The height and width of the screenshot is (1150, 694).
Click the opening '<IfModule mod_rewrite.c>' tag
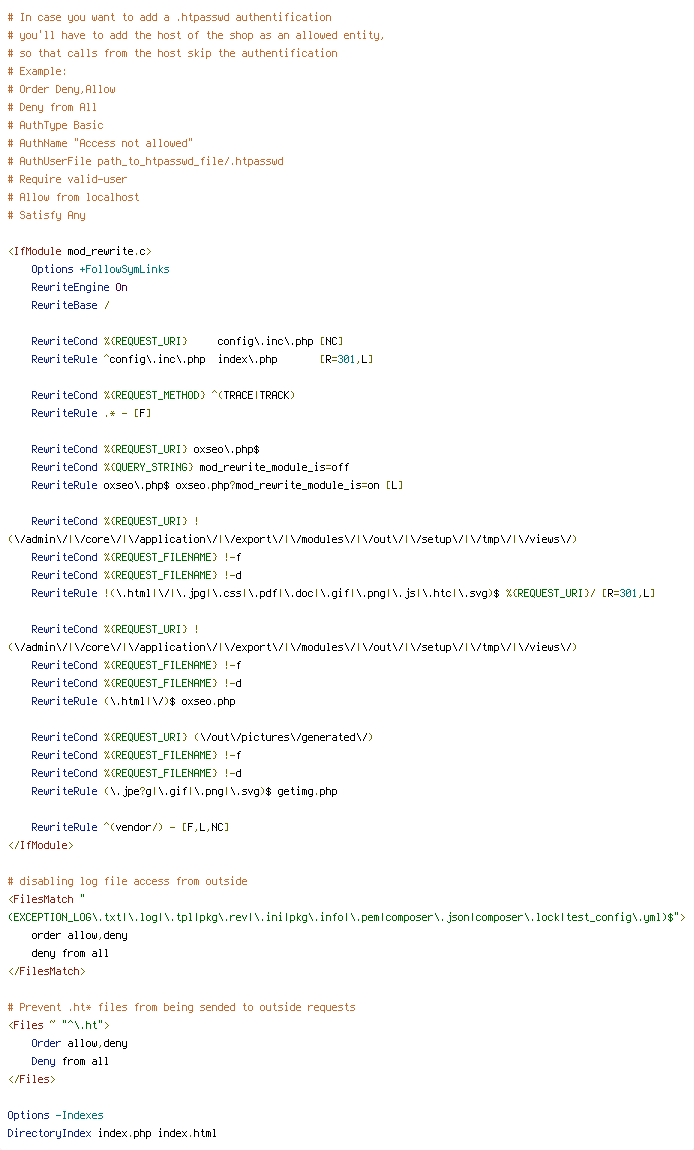pyautogui.click(x=80, y=251)
